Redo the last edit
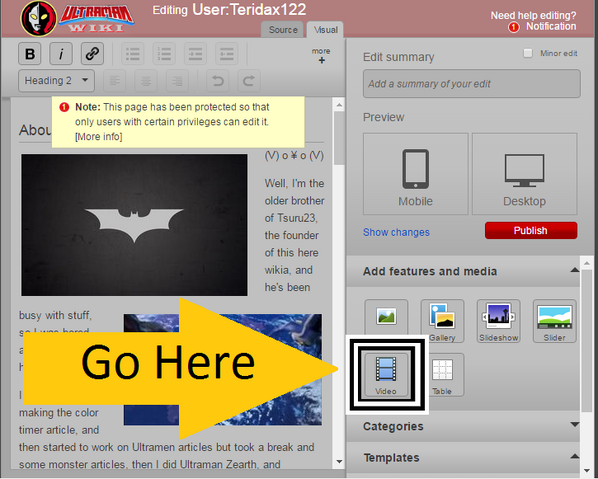The image size is (598, 479). pyautogui.click(x=249, y=81)
